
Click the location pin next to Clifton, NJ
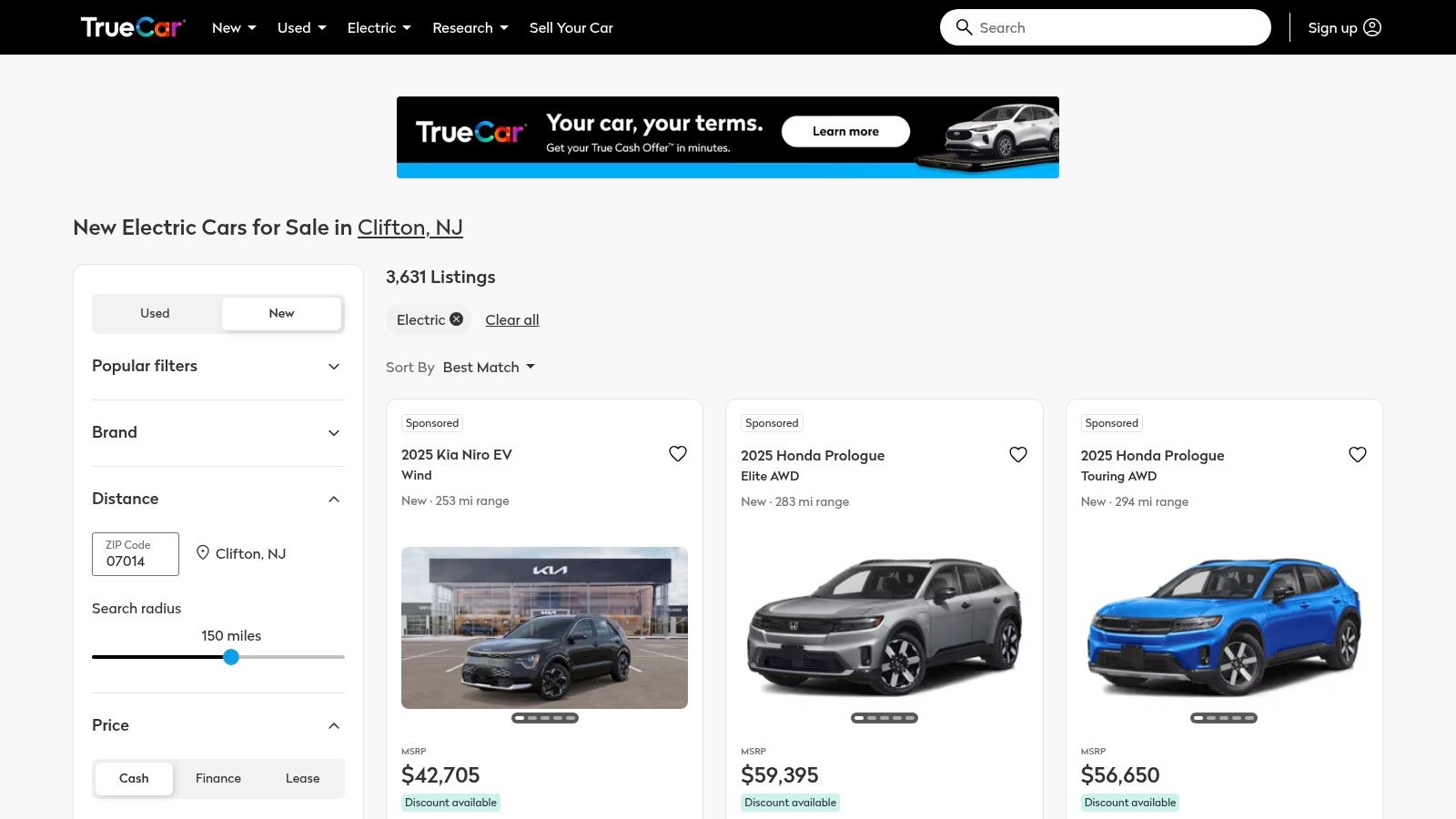[202, 553]
